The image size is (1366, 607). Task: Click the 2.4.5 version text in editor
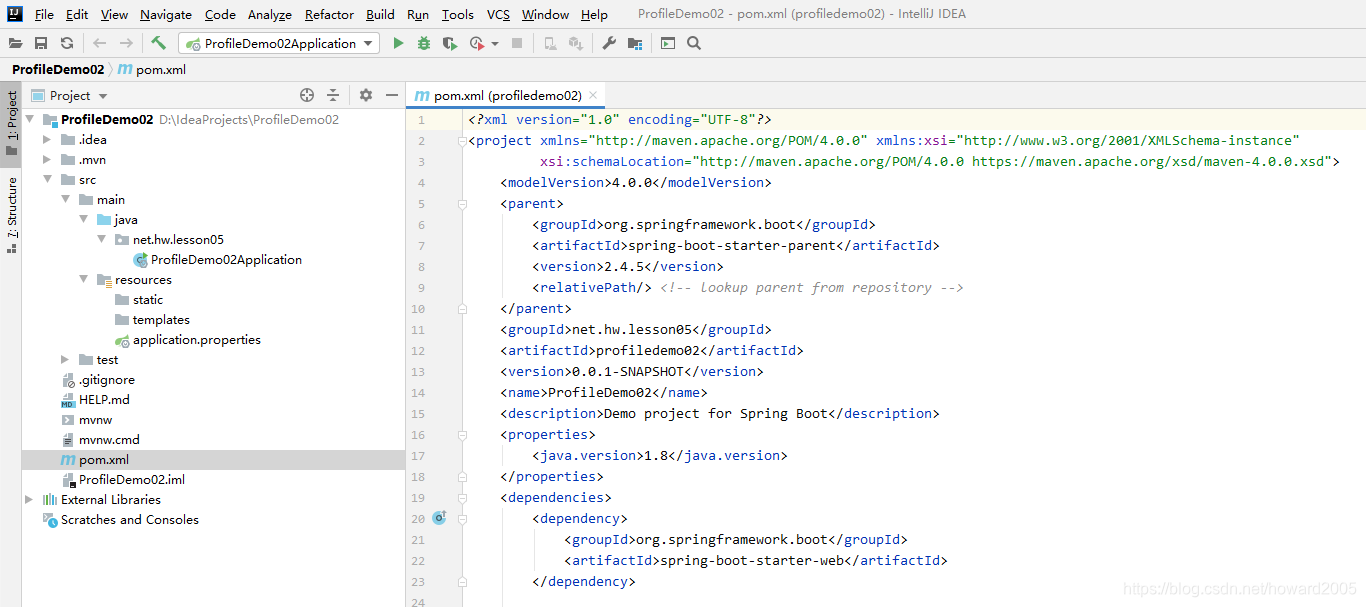pyautogui.click(x=624, y=266)
